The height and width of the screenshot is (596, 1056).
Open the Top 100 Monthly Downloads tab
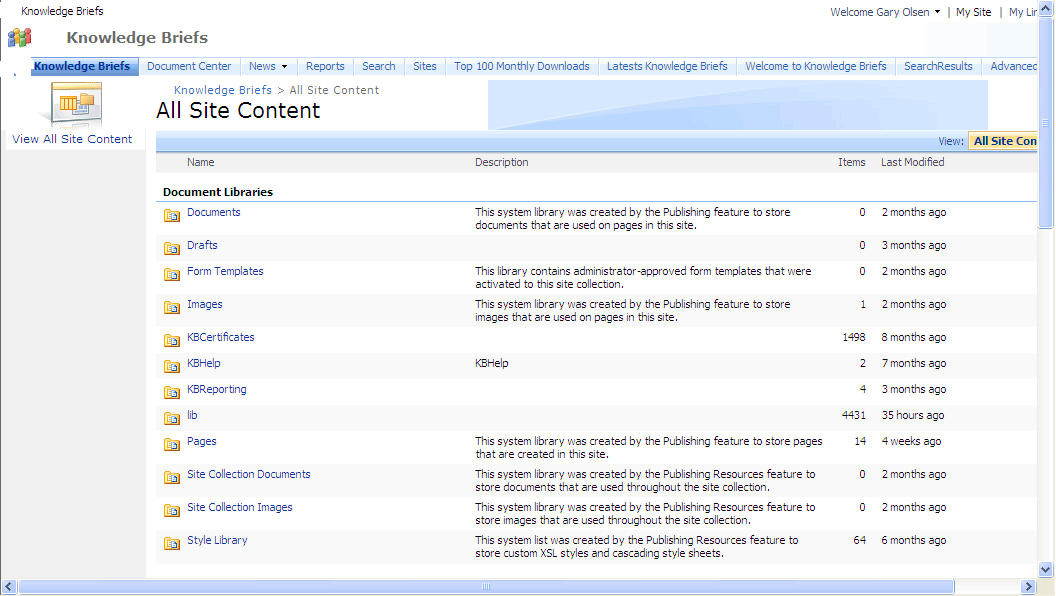click(x=521, y=66)
